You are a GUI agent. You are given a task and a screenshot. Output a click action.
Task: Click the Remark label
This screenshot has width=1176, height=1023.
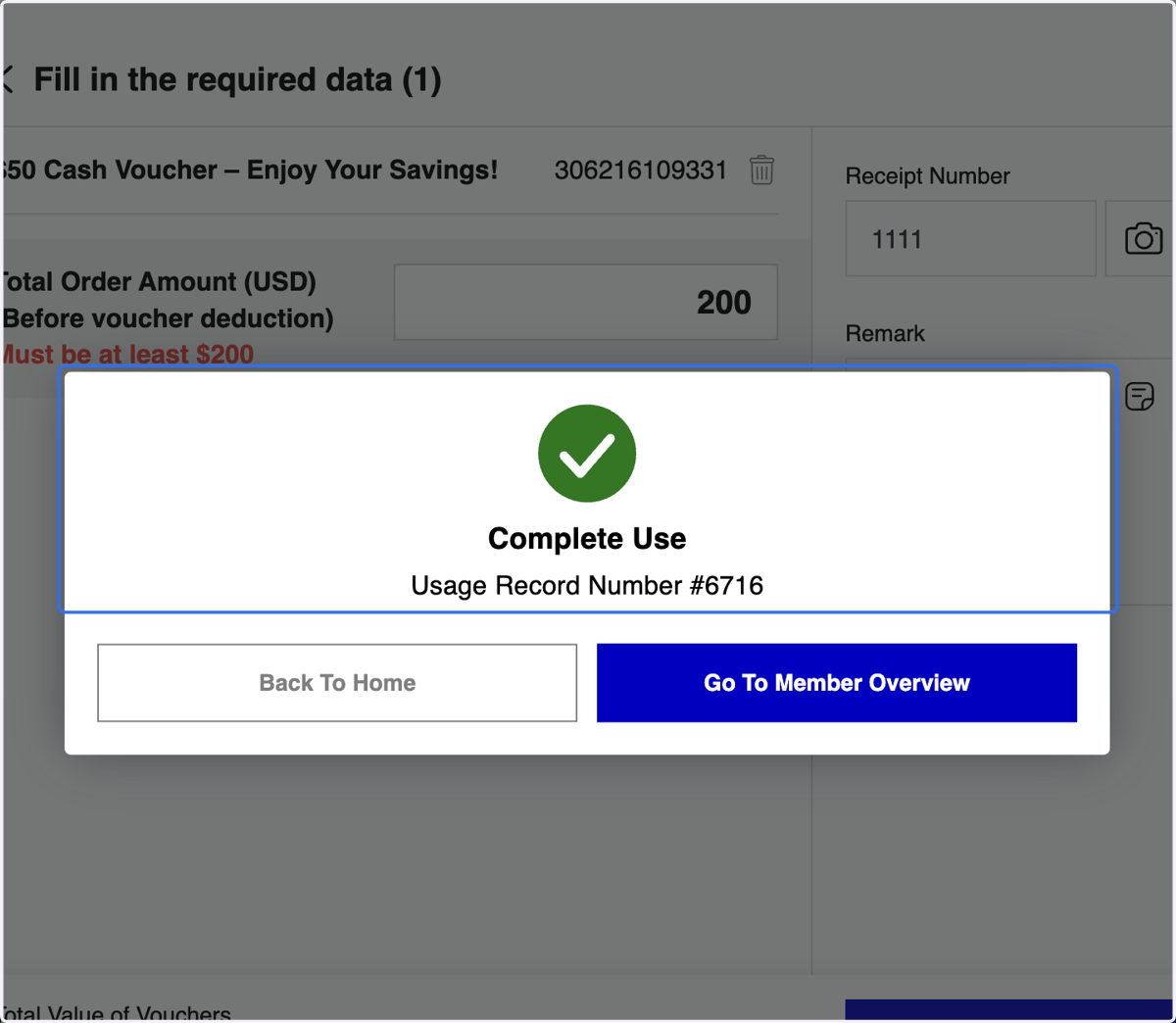coord(885,334)
